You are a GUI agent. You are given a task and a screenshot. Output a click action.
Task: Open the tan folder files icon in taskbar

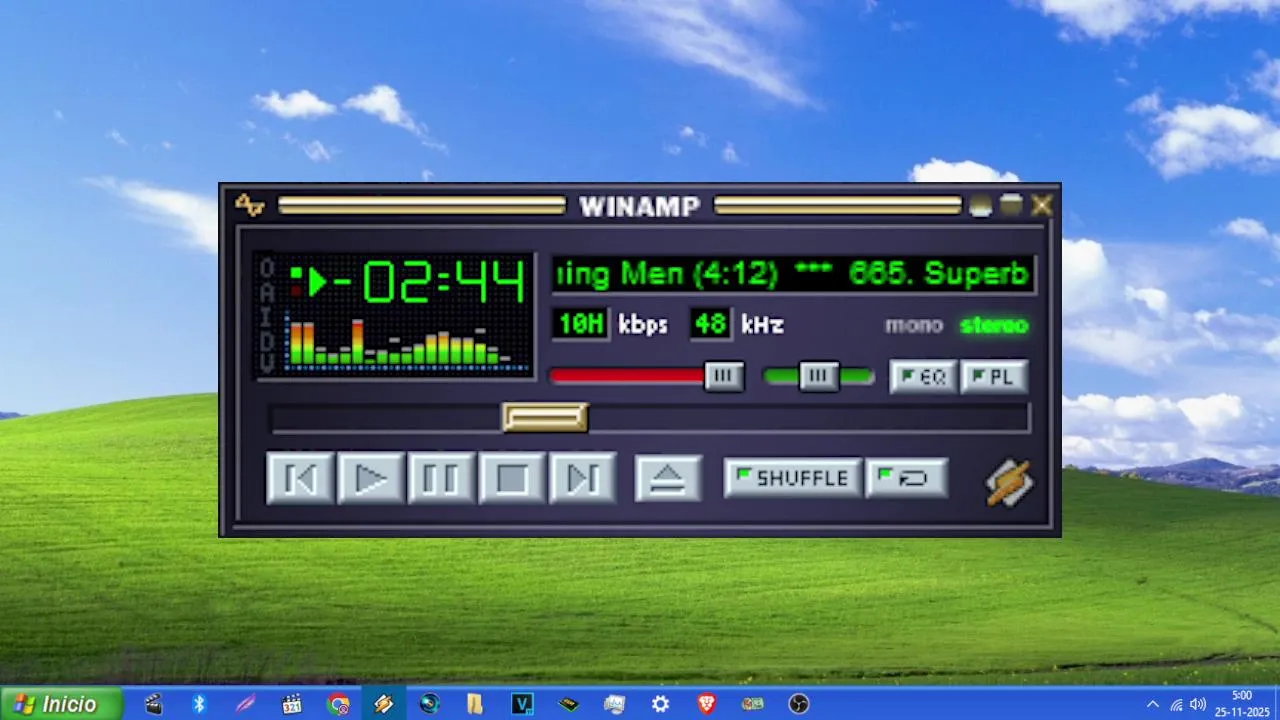(x=475, y=704)
